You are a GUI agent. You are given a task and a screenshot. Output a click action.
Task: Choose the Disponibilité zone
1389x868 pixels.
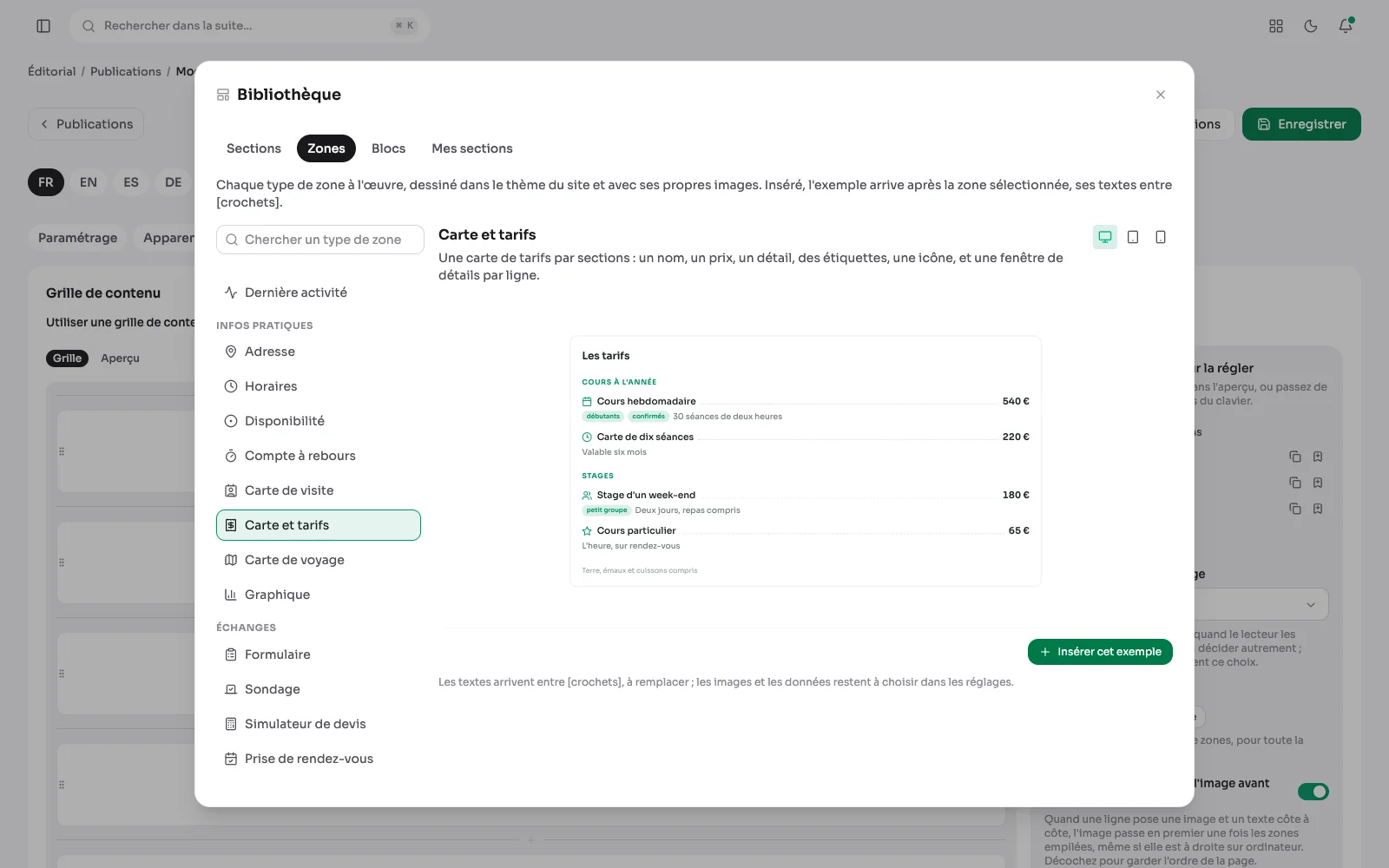[319, 421]
